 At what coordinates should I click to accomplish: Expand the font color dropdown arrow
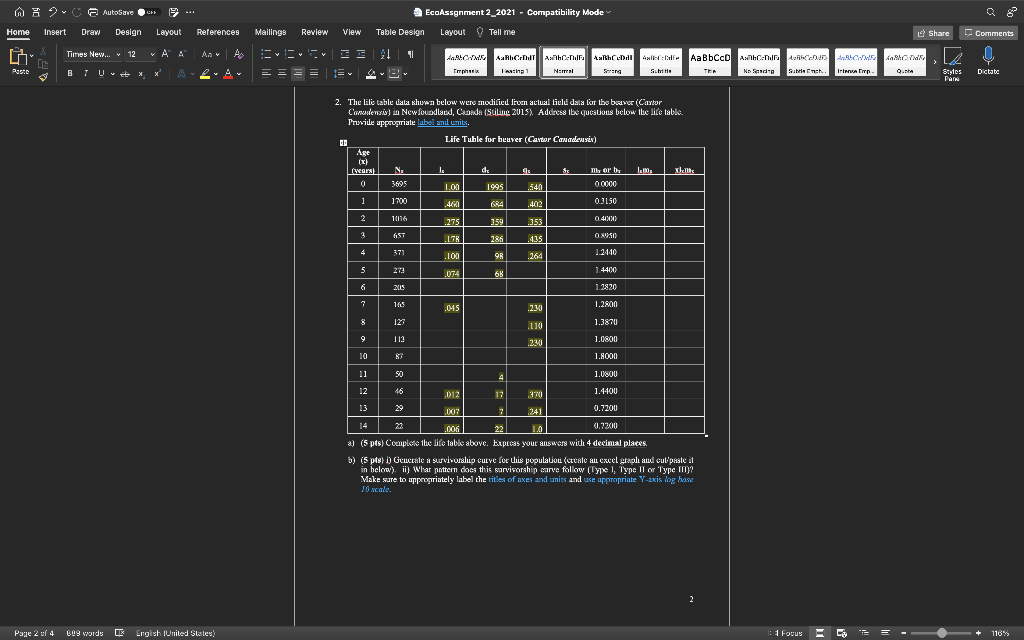pos(239,74)
